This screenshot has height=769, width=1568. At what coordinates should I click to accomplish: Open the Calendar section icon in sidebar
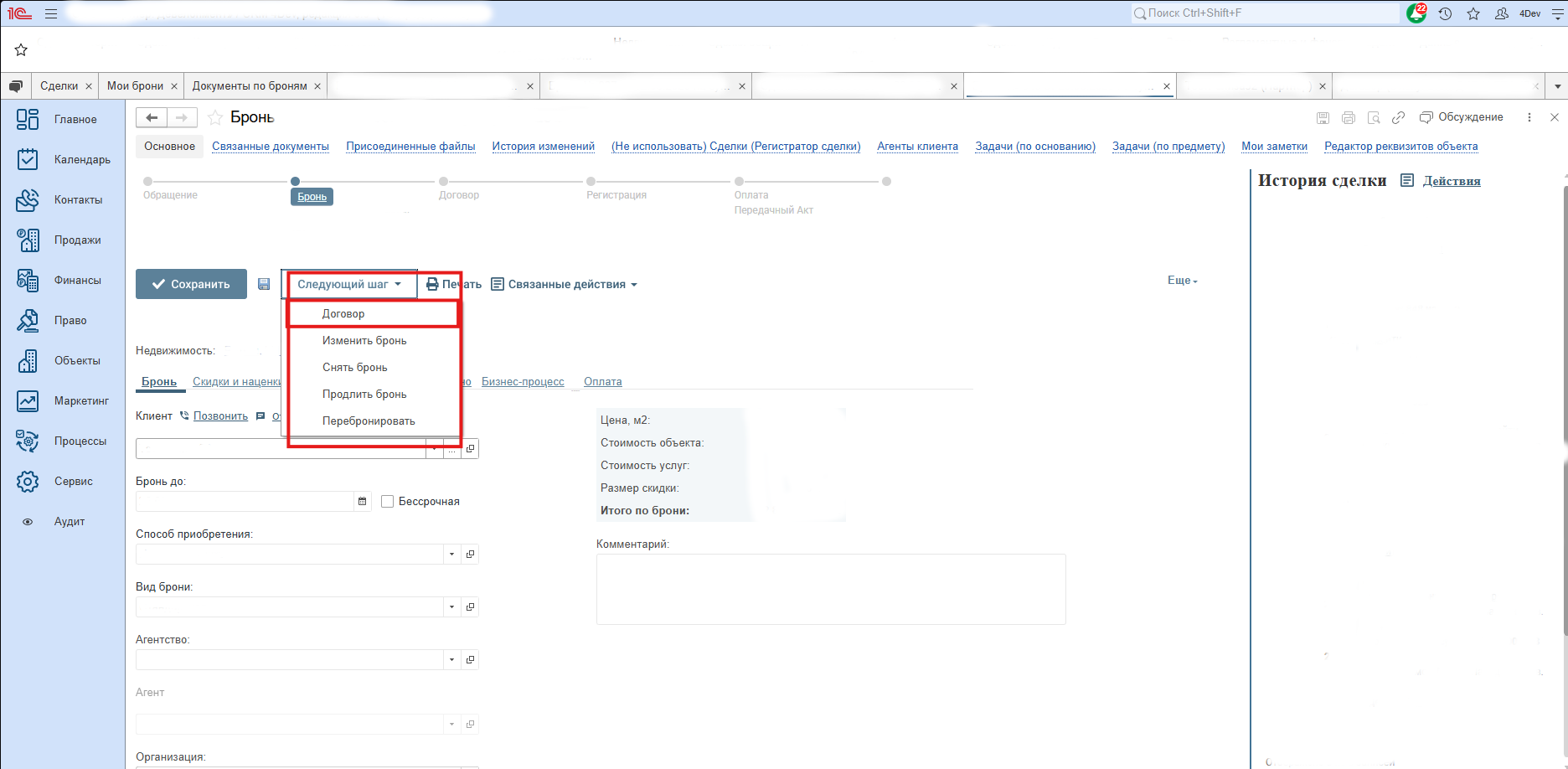click(x=28, y=159)
